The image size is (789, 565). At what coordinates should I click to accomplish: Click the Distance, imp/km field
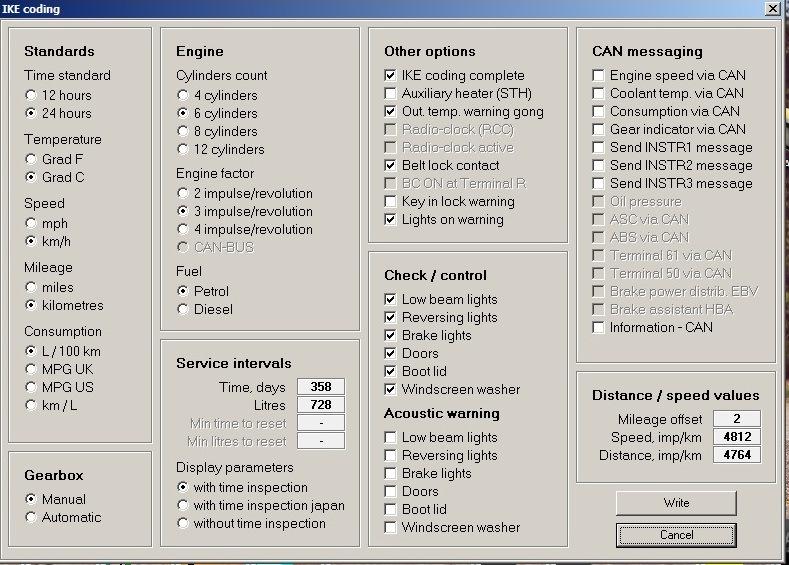pos(737,455)
